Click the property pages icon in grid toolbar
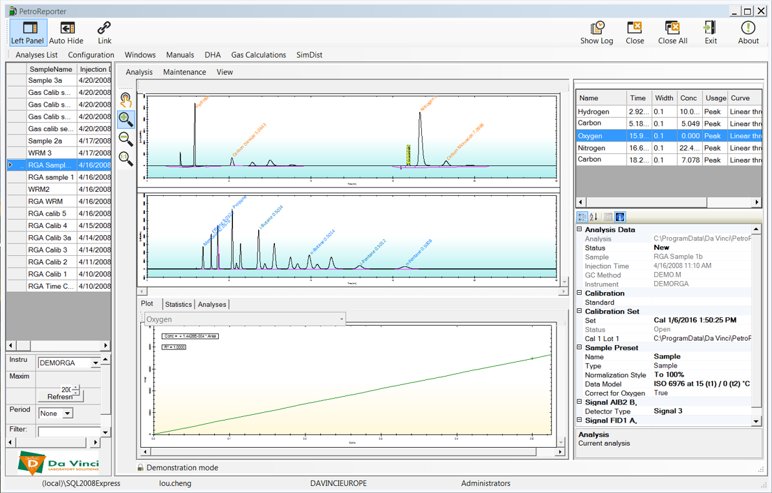This screenshot has width=772, height=493. pyautogui.click(x=608, y=217)
